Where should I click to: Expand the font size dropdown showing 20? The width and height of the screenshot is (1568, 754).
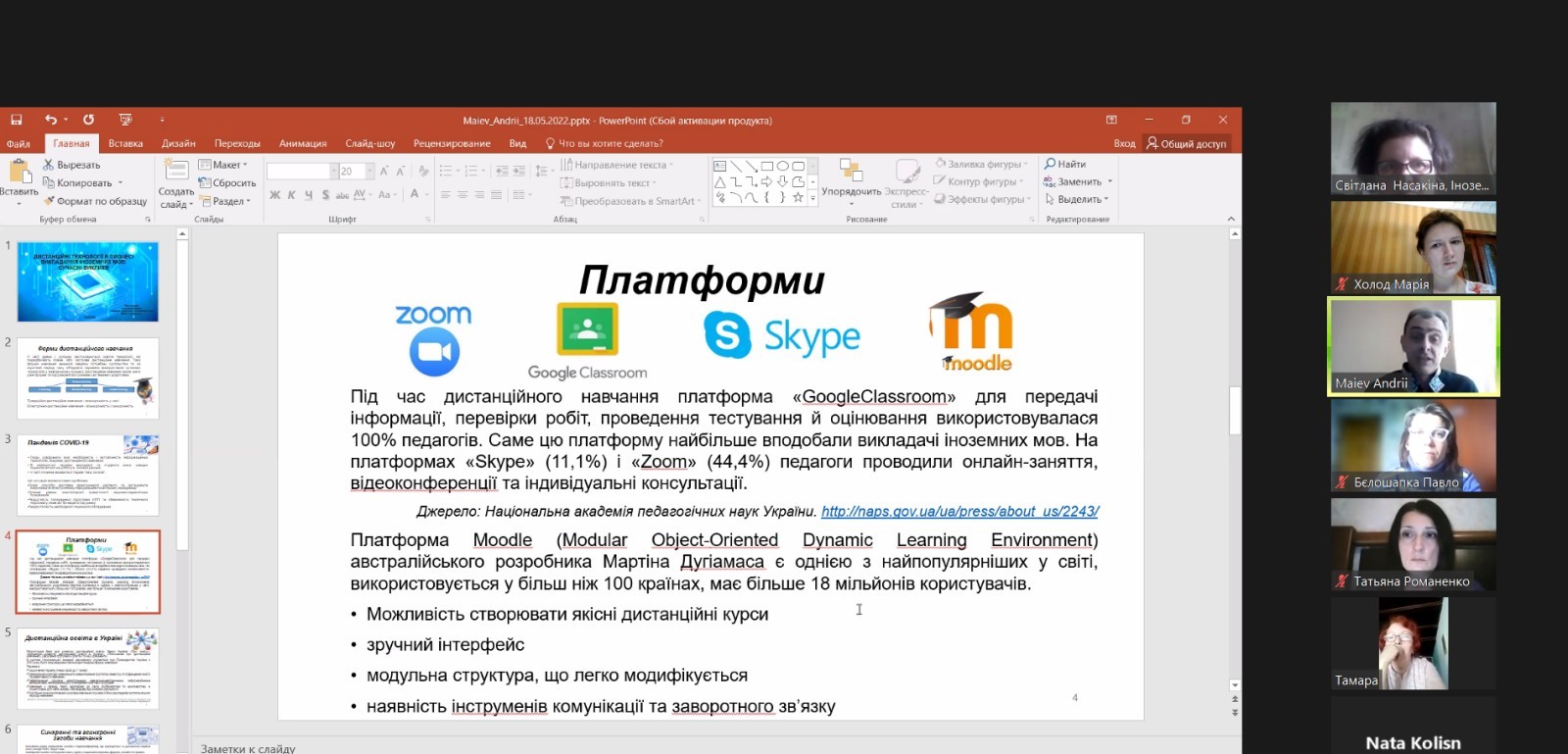click(x=370, y=171)
